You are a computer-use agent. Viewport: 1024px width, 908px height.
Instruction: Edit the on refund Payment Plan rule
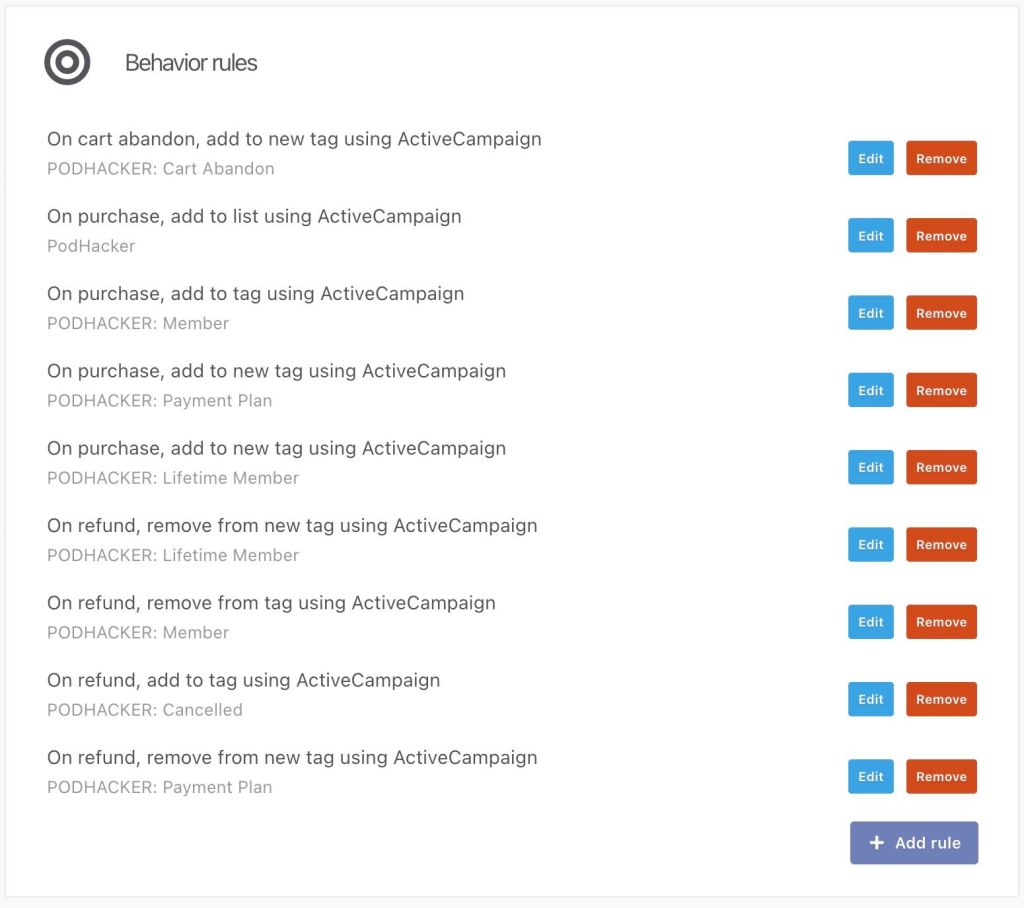870,777
